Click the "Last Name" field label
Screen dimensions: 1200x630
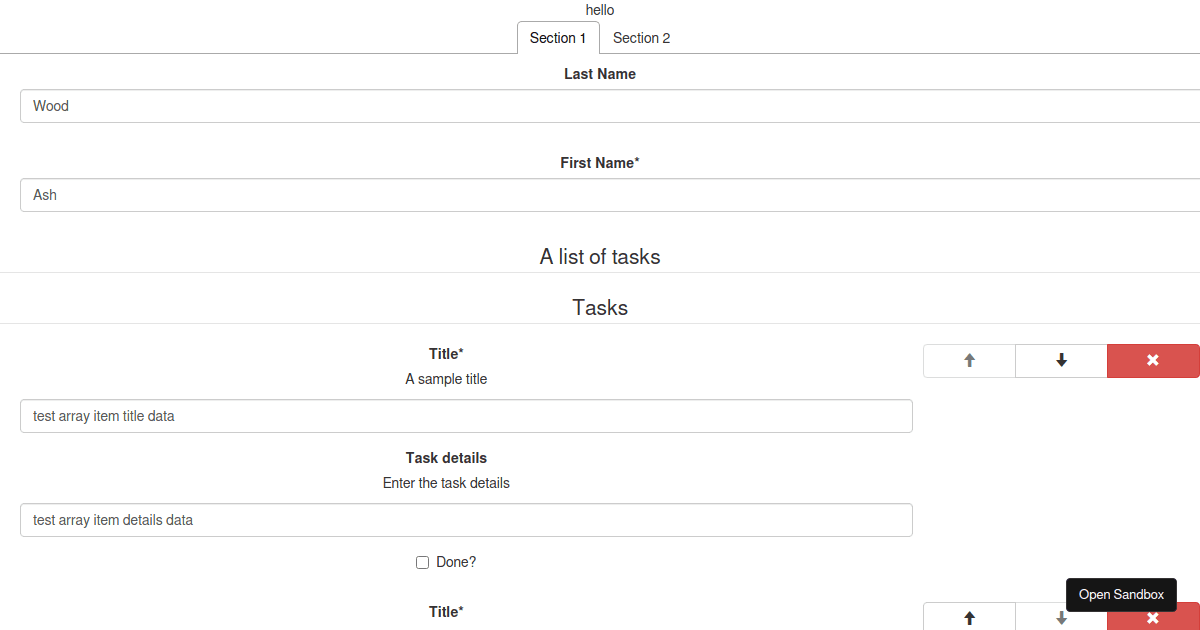[599, 73]
